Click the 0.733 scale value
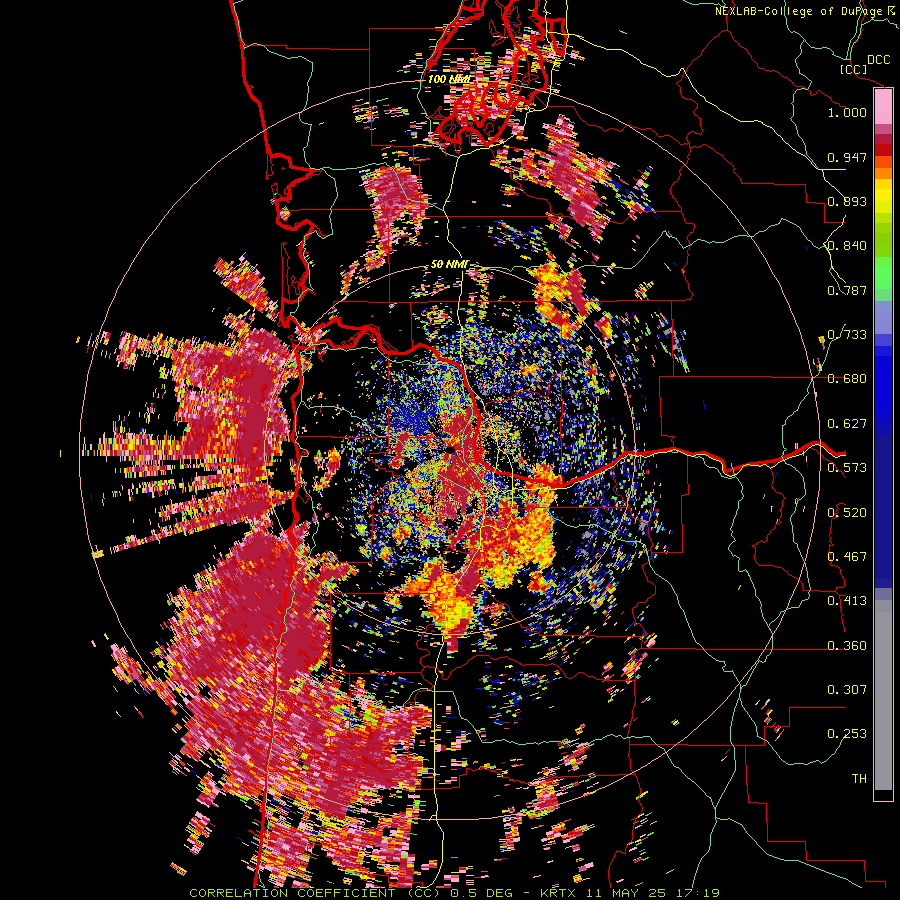Screen dimensions: 900x900 847,335
